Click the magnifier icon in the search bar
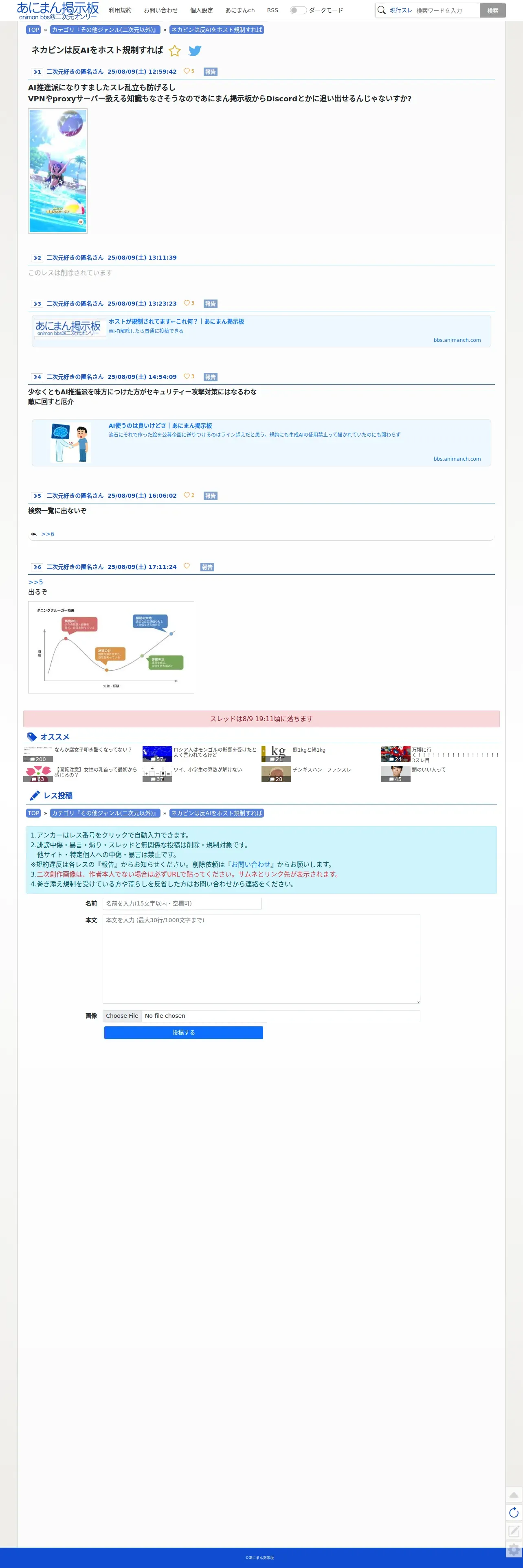This screenshot has height=1568, width=523. click(382, 10)
